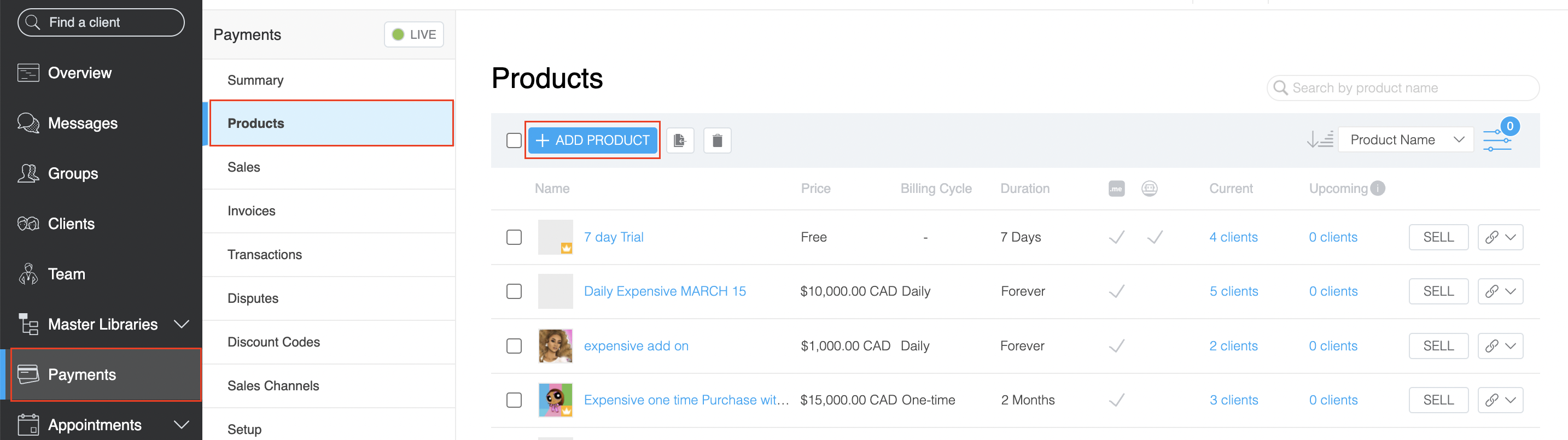Image resolution: width=1568 pixels, height=440 pixels.
Task: View 2 clients on expensive add on
Action: tap(1233, 347)
